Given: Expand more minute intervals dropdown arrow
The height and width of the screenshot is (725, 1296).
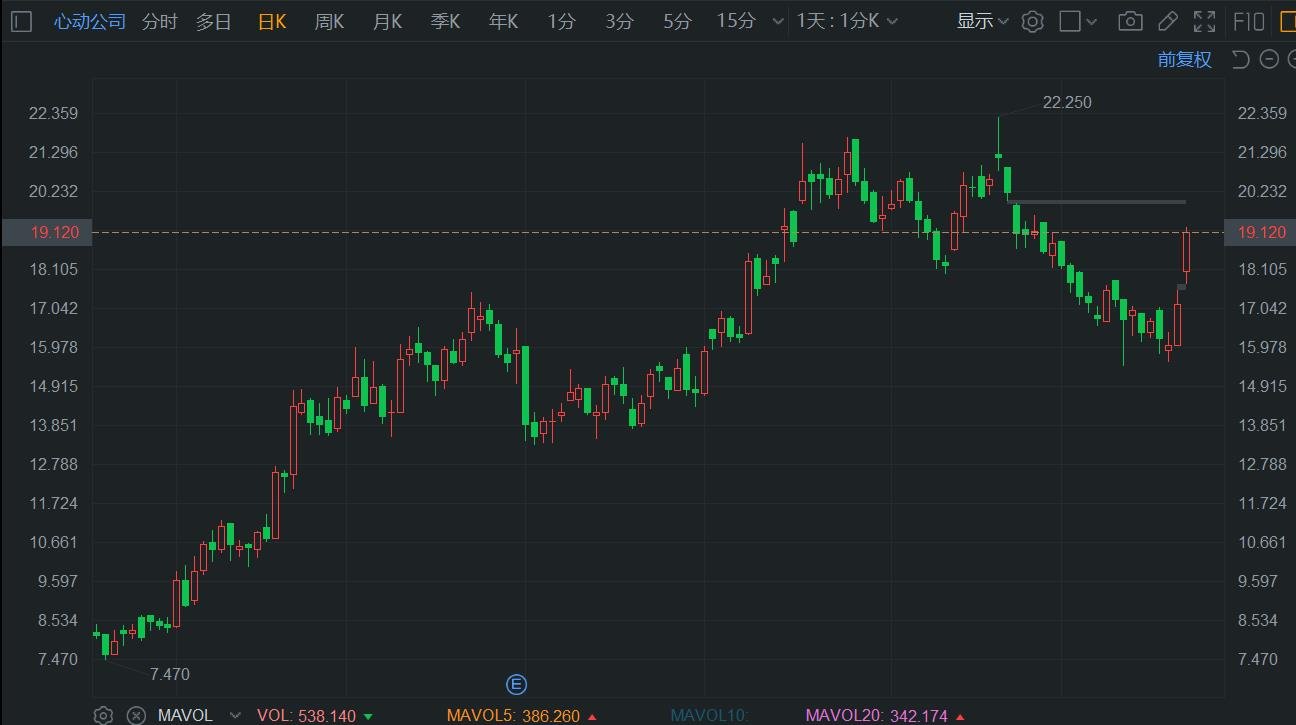Looking at the screenshot, I should pos(777,21).
